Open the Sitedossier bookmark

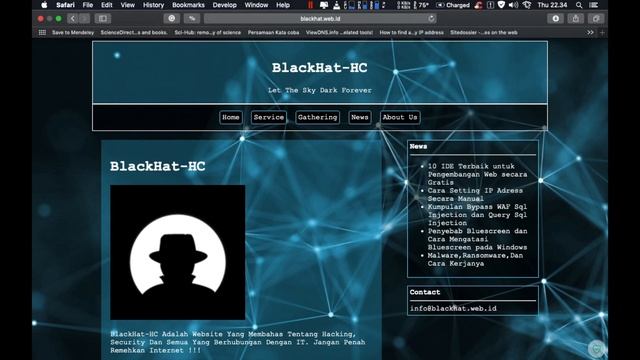pos(484,32)
